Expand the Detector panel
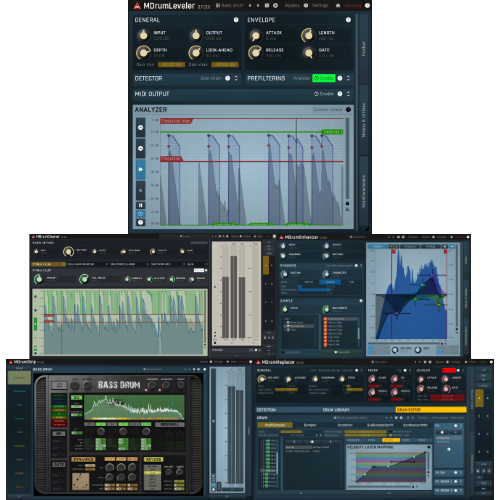Screen dimensions: 500x500 tap(236, 78)
